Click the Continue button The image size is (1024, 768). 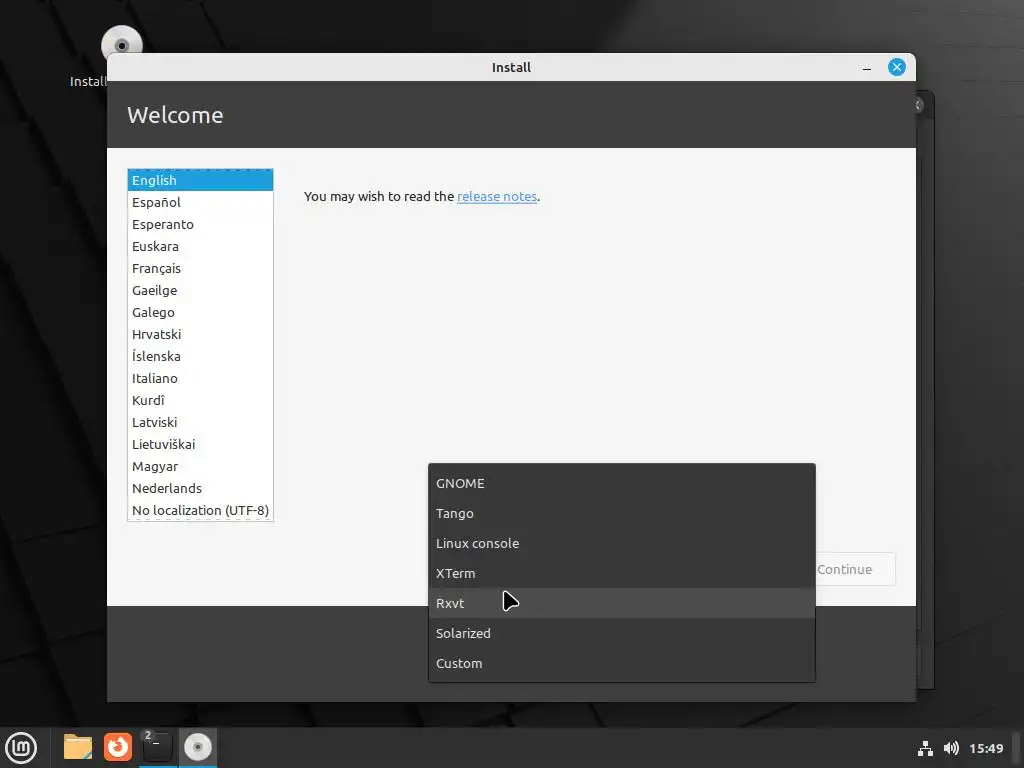pos(855,569)
